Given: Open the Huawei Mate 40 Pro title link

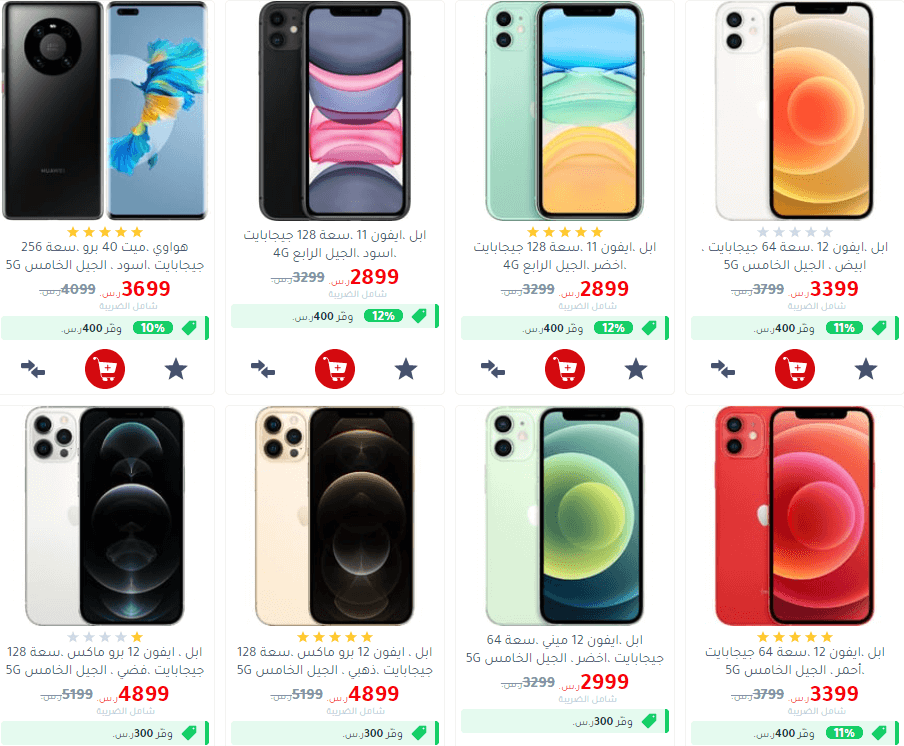Looking at the screenshot, I should click(x=105, y=256).
